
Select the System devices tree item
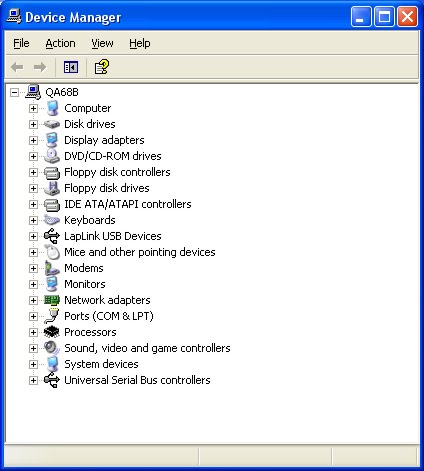coord(101,364)
